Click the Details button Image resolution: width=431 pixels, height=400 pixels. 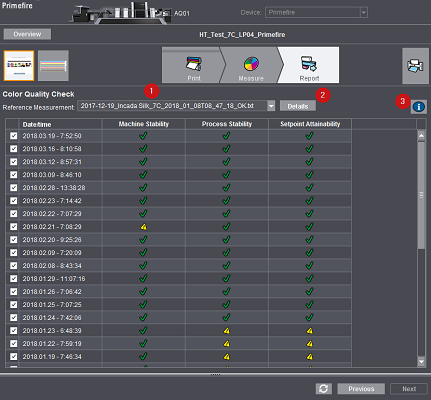point(298,106)
